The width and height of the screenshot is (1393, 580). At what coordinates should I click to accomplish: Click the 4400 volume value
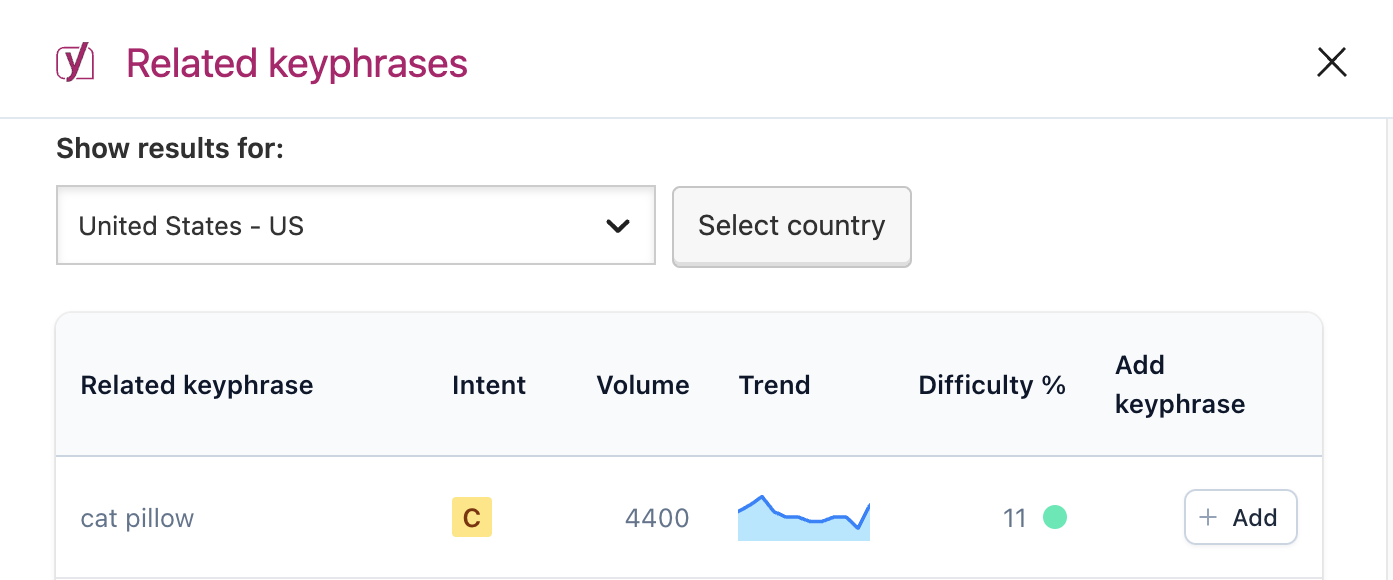(657, 518)
